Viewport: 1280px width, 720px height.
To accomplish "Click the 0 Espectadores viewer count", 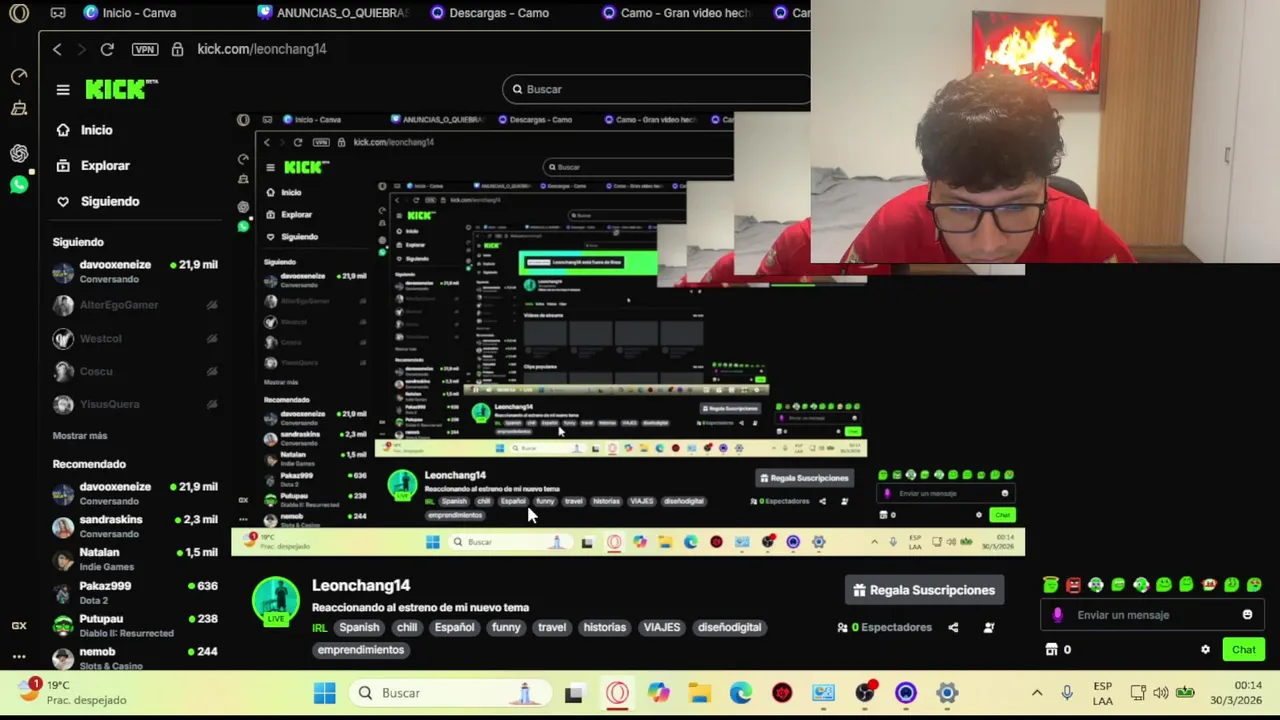I will [885, 628].
